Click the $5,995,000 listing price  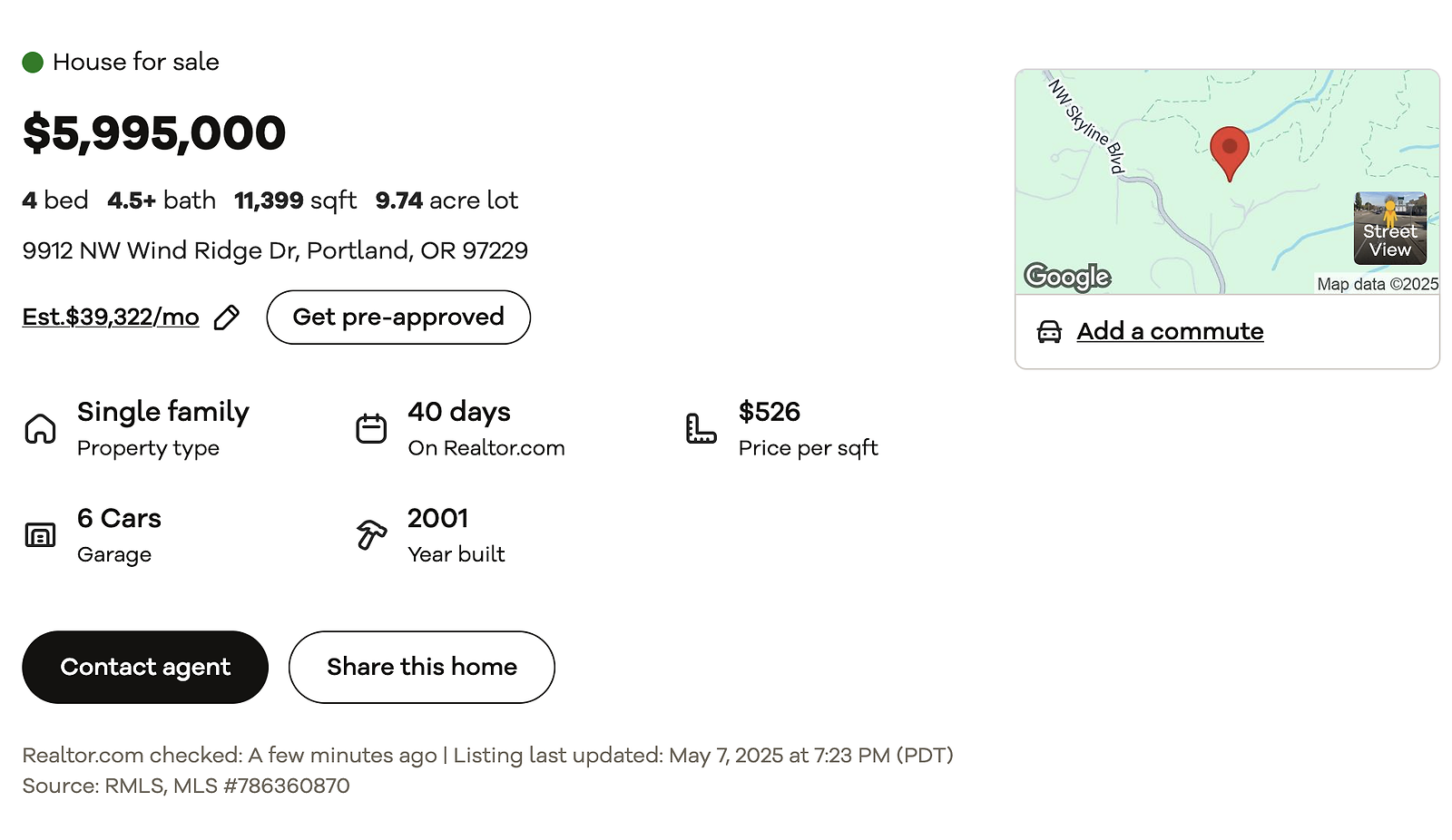[154, 133]
